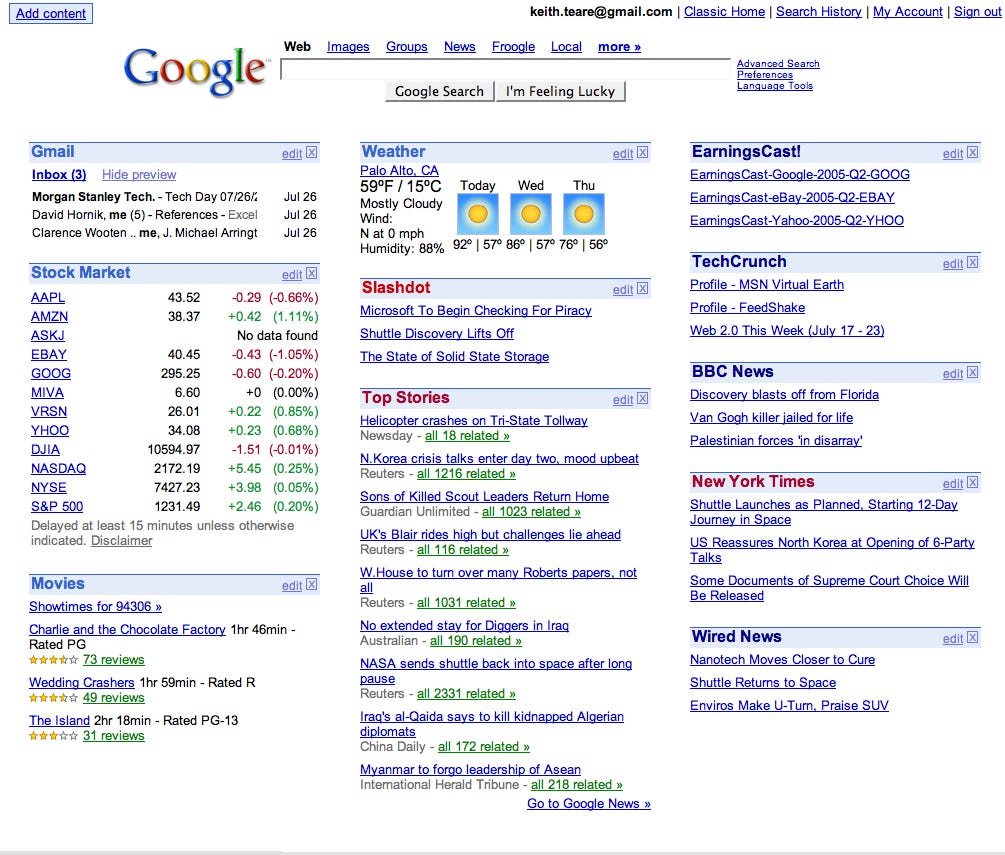Open the GOOG stock ticker link
The height and width of the screenshot is (855, 1005).
coord(51,374)
